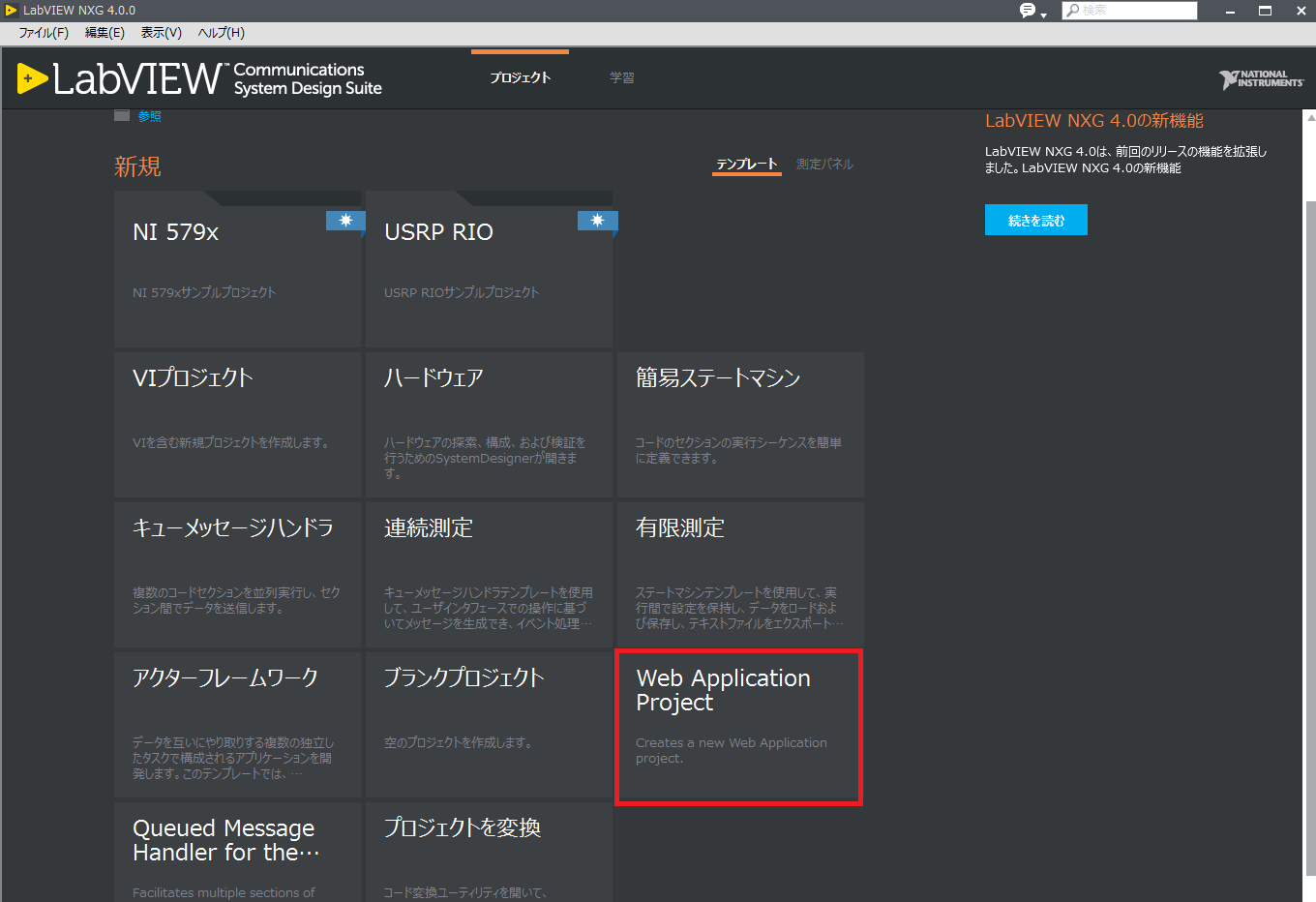Click the scrollbar up arrow

(1310, 117)
